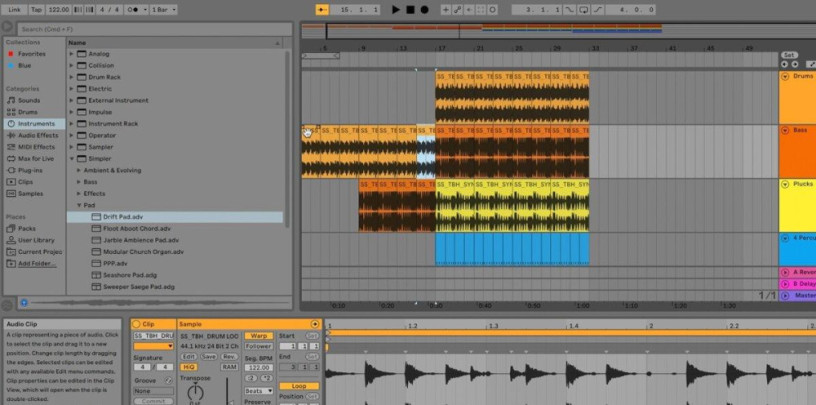Click the Add Folder link
Screen dimensions: 816x405
tap(37, 263)
